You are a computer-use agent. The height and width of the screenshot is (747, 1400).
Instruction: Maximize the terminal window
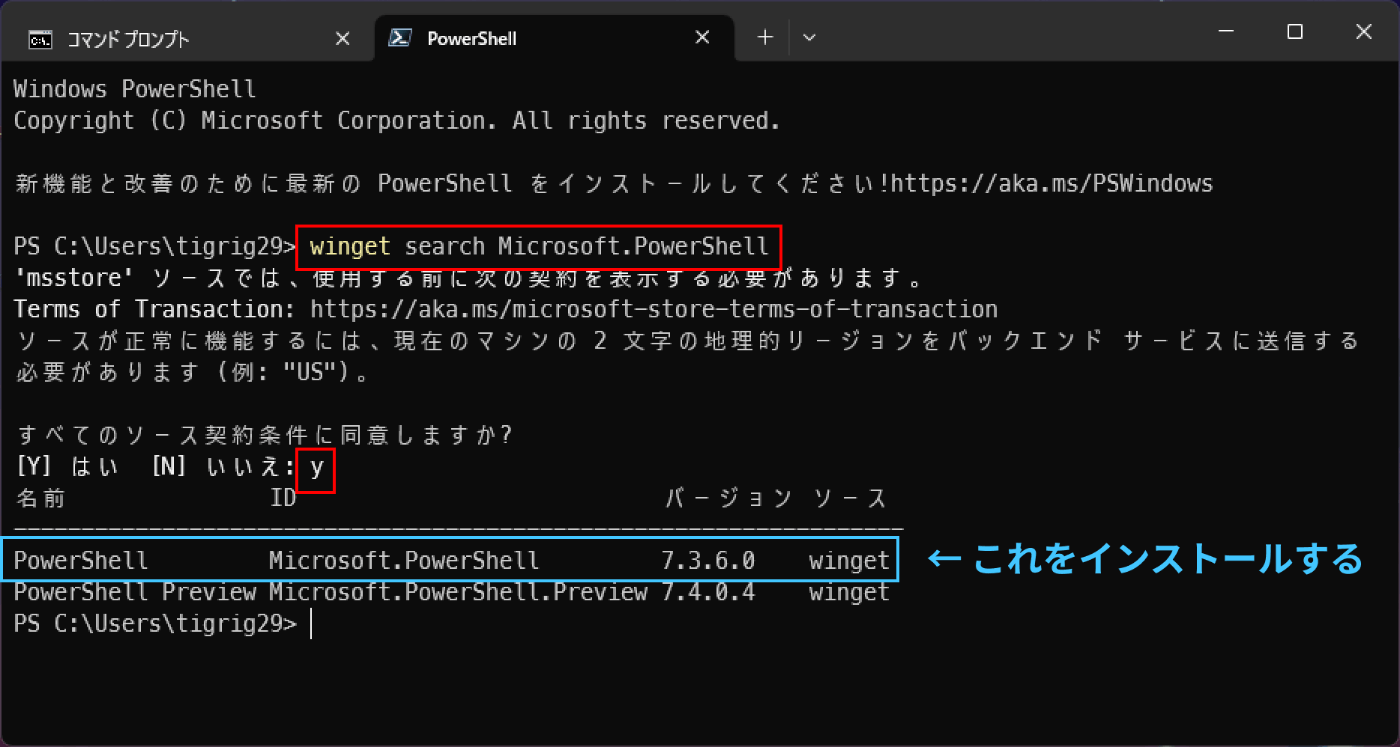[x=1295, y=33]
